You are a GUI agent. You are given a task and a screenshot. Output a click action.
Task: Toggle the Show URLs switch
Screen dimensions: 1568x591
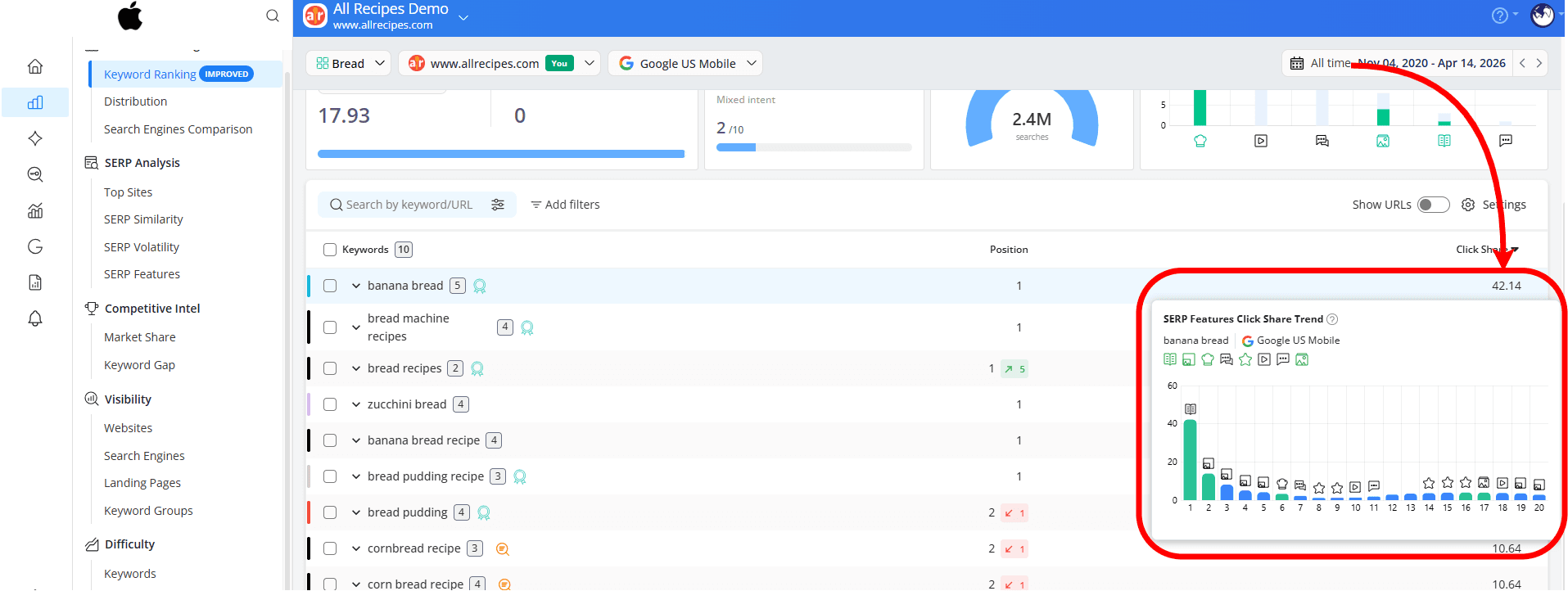(x=1434, y=205)
